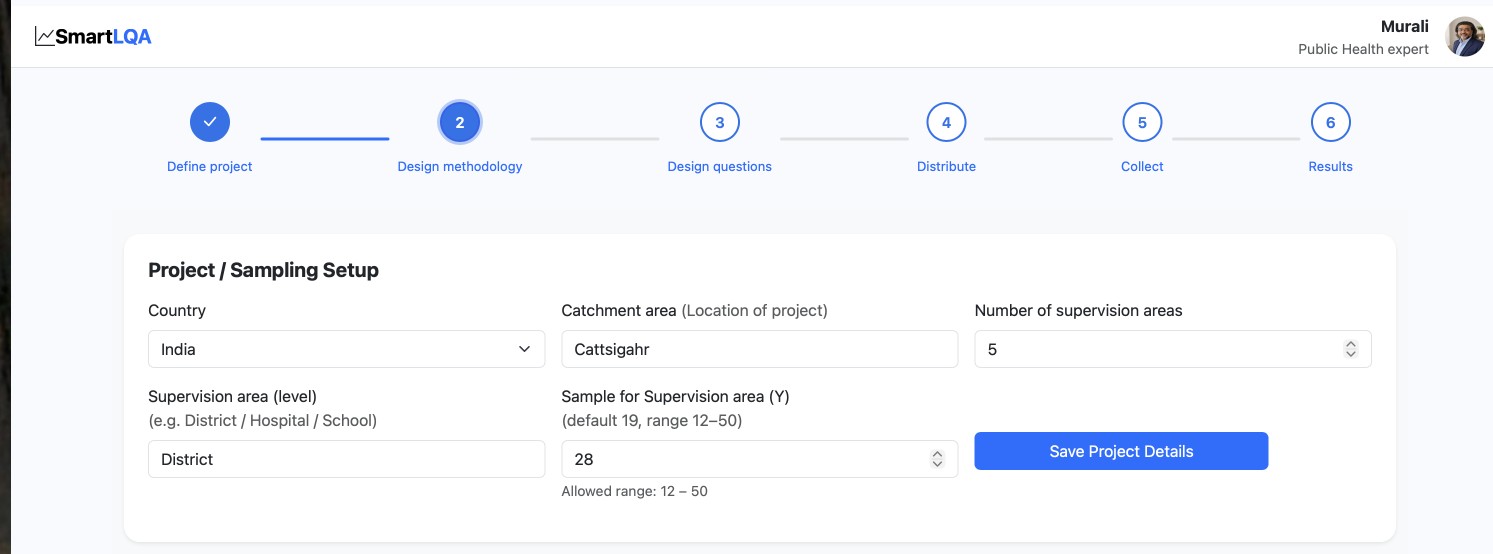Open the Design methodology step label

tap(460, 167)
